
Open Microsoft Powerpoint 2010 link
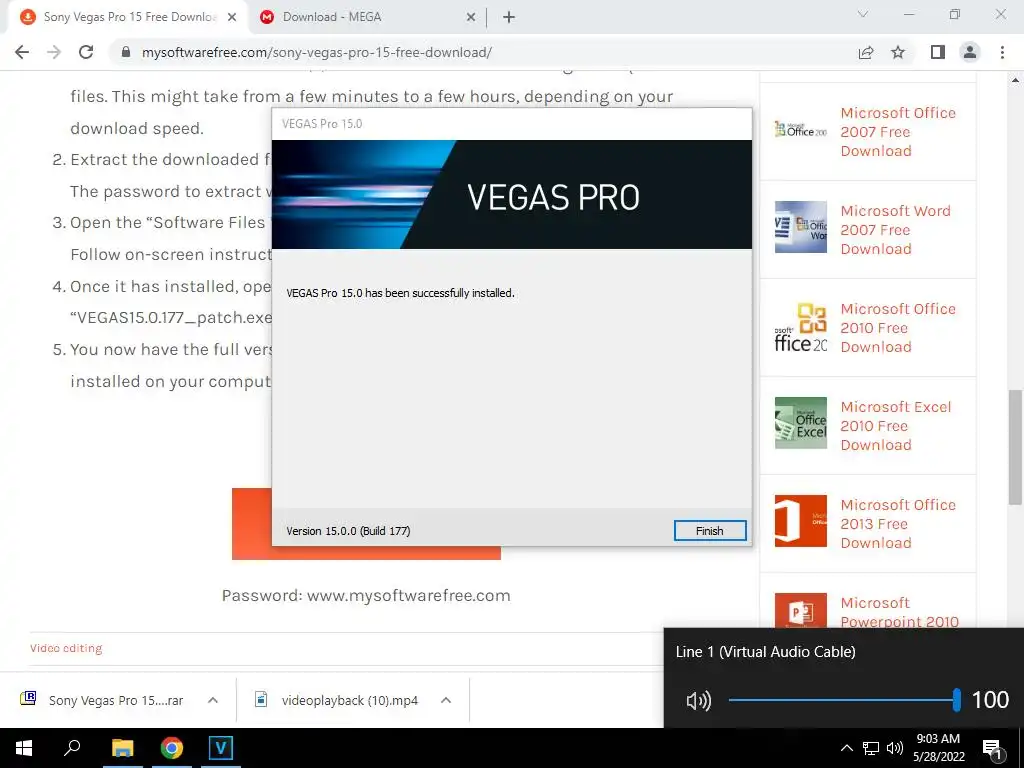[x=899, y=612]
